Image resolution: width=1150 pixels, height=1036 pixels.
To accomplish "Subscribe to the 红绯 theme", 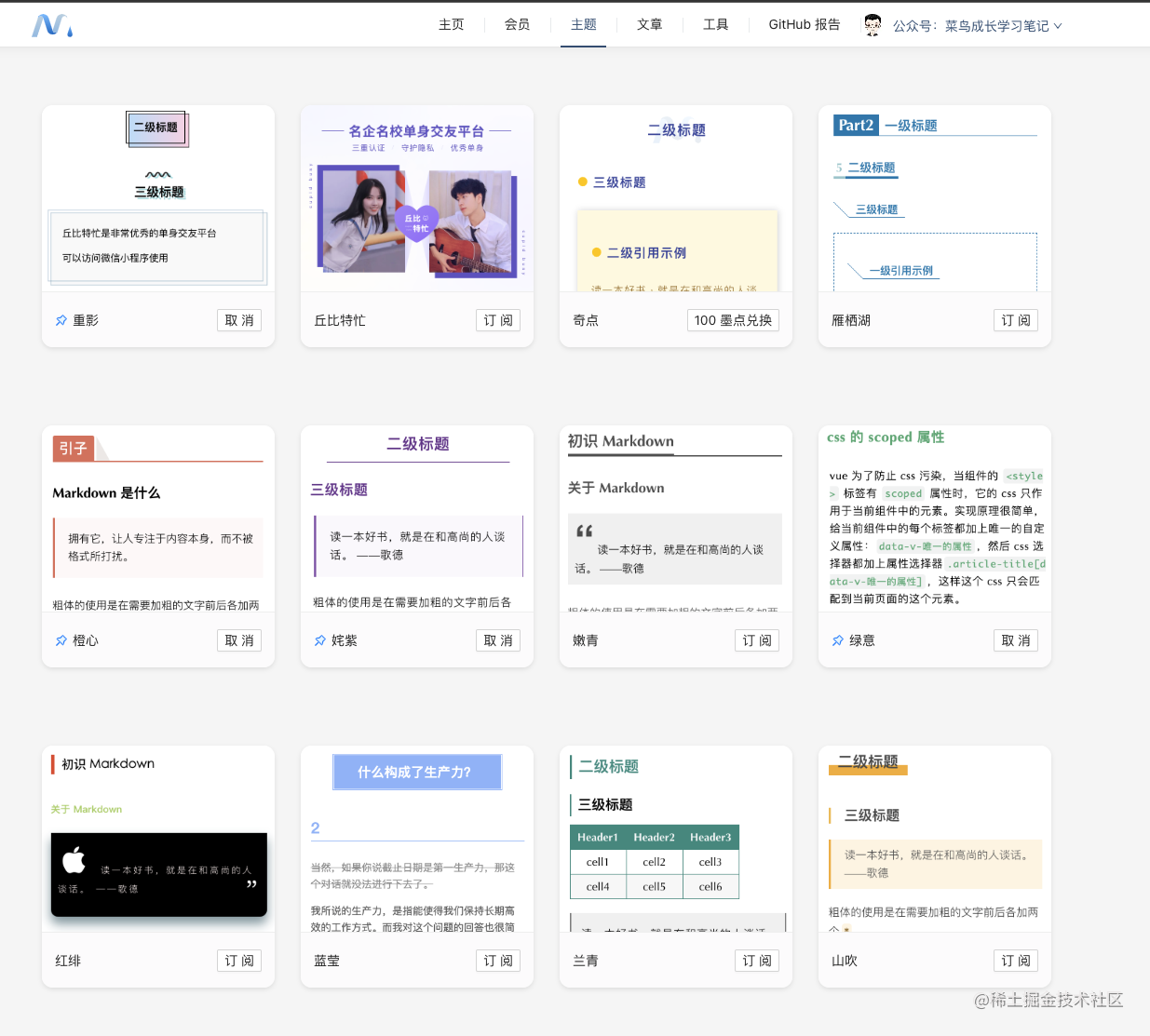I will click(x=239, y=961).
